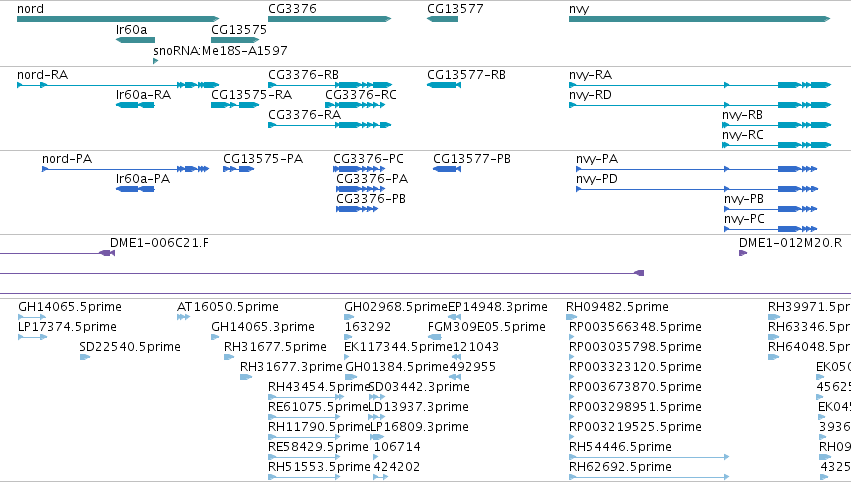851x482 pixels.
Task: Click the CG3376-PA protein label
Action: [x=372, y=179]
